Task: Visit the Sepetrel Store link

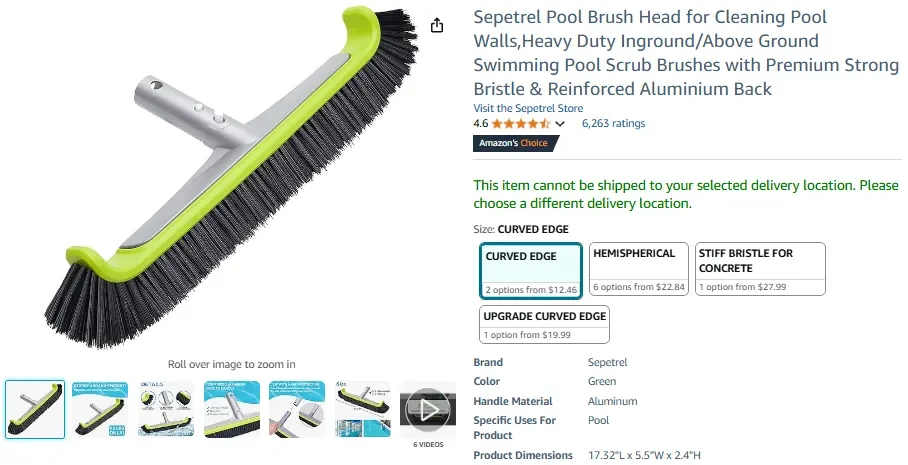Action: coord(528,108)
